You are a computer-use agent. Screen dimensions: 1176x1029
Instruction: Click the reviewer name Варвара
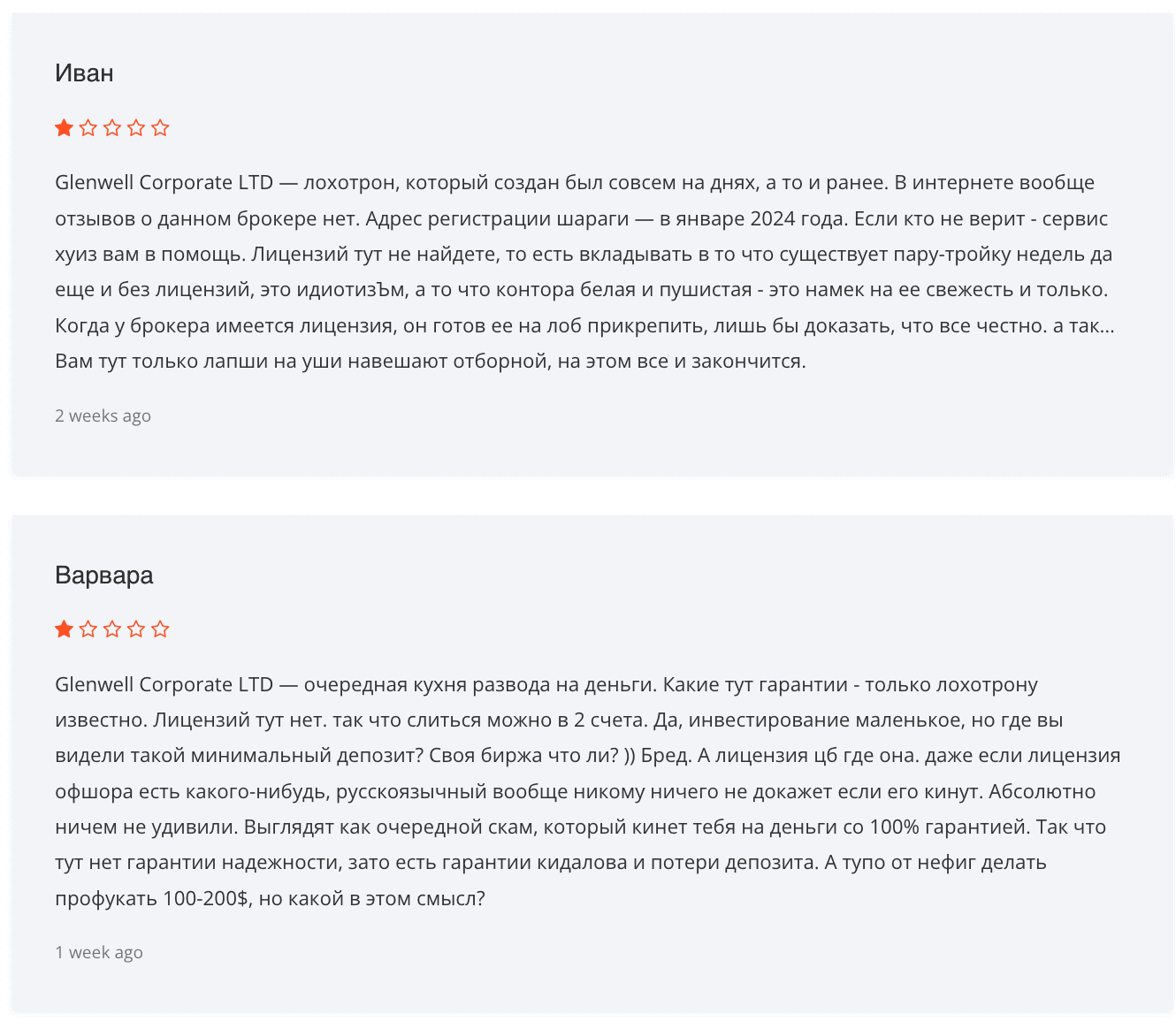click(x=104, y=575)
